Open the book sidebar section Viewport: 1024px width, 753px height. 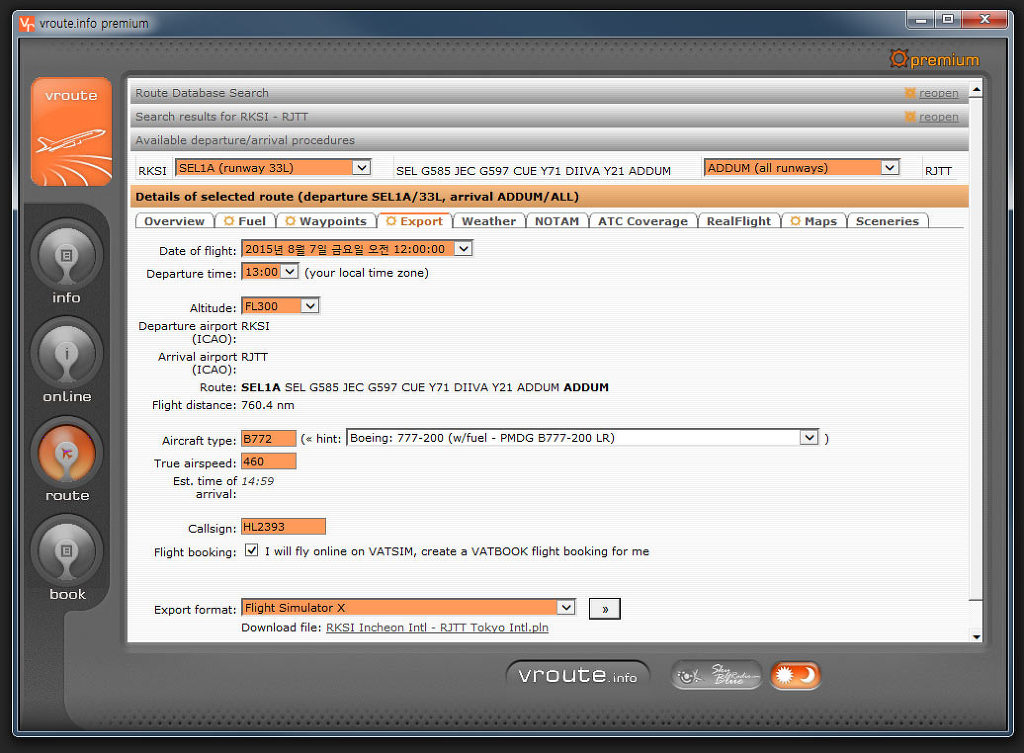coord(66,552)
